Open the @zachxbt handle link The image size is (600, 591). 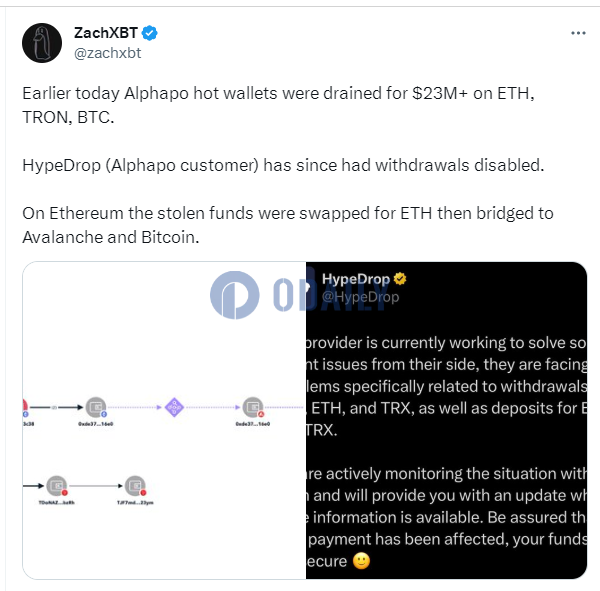pos(108,53)
